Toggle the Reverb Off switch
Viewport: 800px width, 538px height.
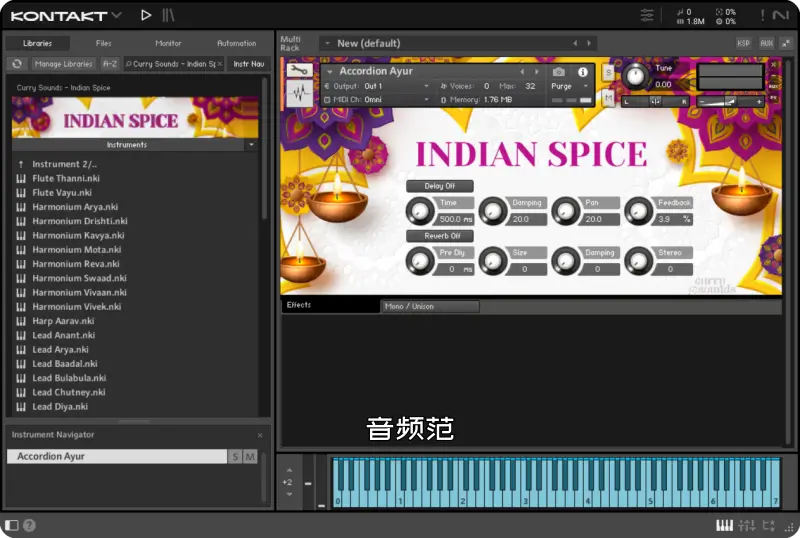click(440, 236)
